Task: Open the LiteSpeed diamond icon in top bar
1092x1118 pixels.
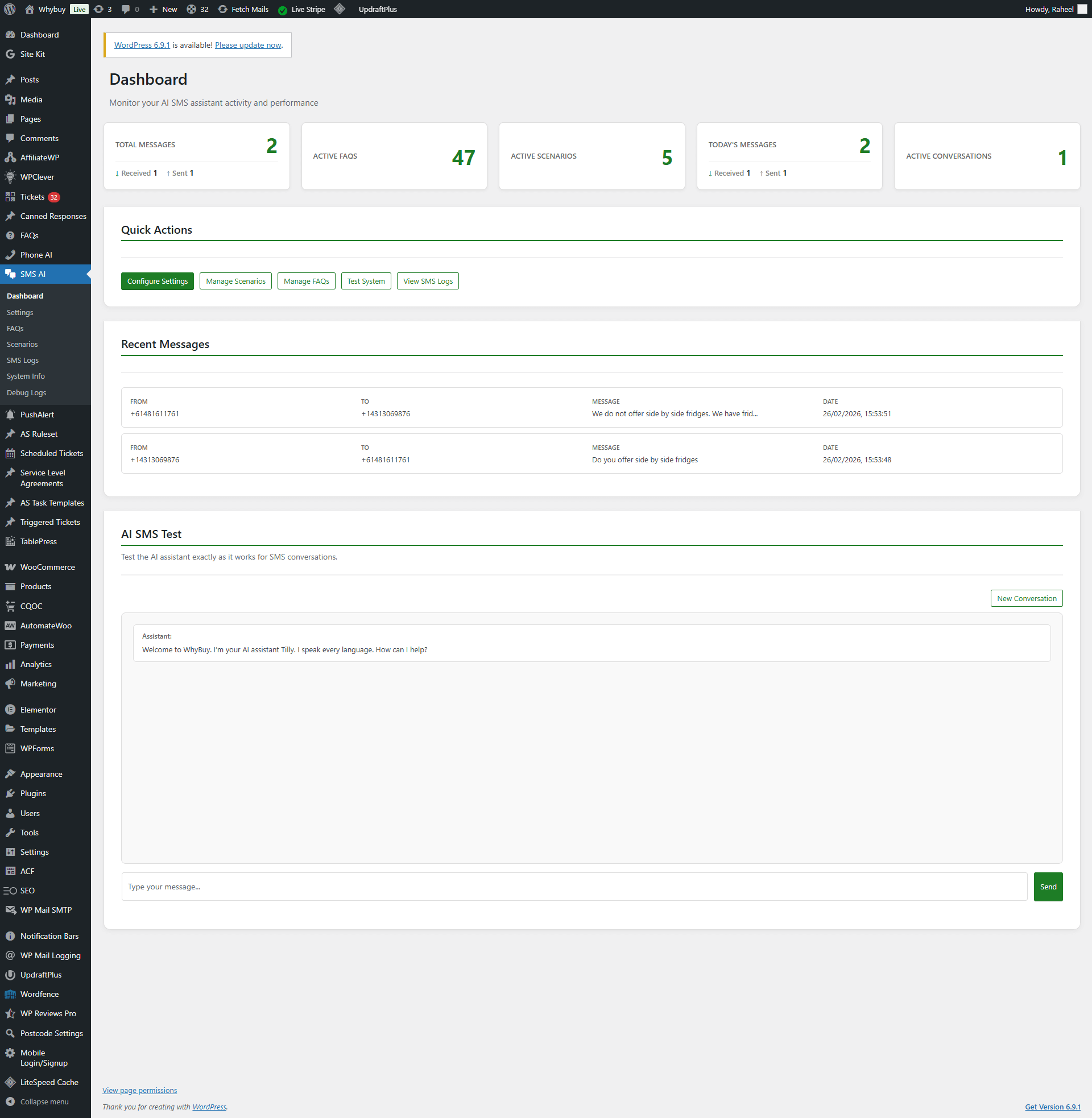Action: coord(340,9)
